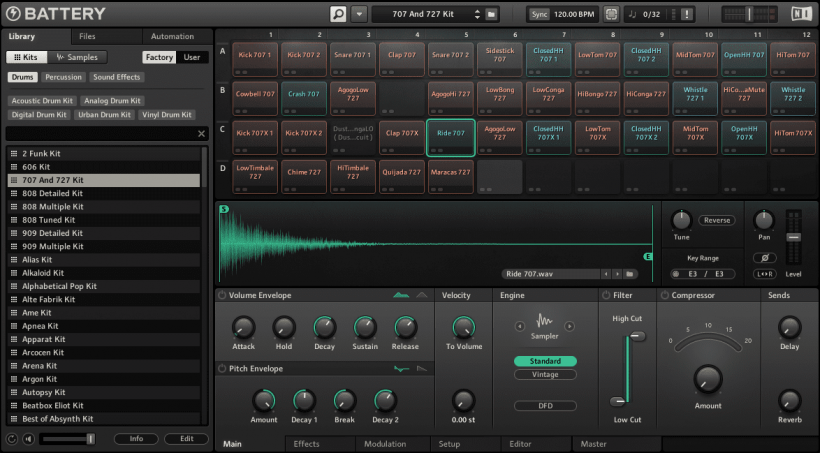Toggle the Reverse button

pos(716,221)
